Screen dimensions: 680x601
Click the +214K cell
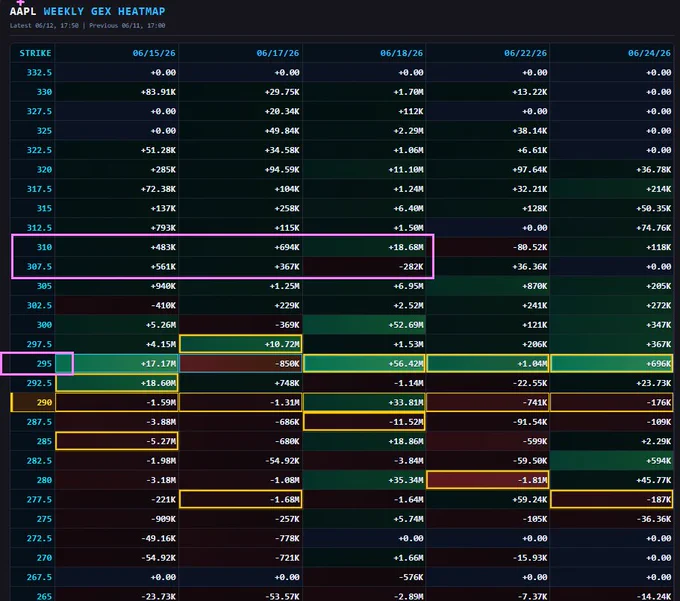pyautogui.click(x=612, y=189)
